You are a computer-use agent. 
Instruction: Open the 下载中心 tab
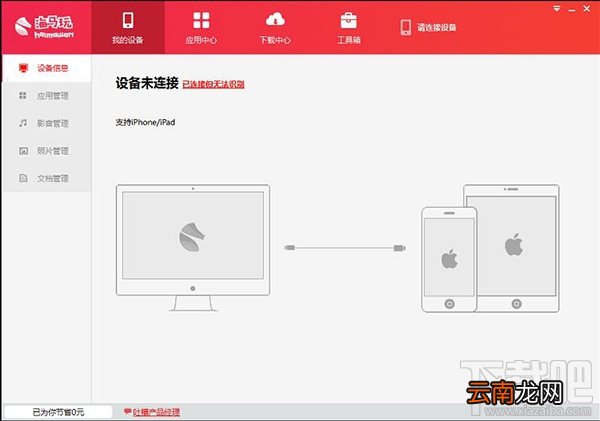pos(275,28)
